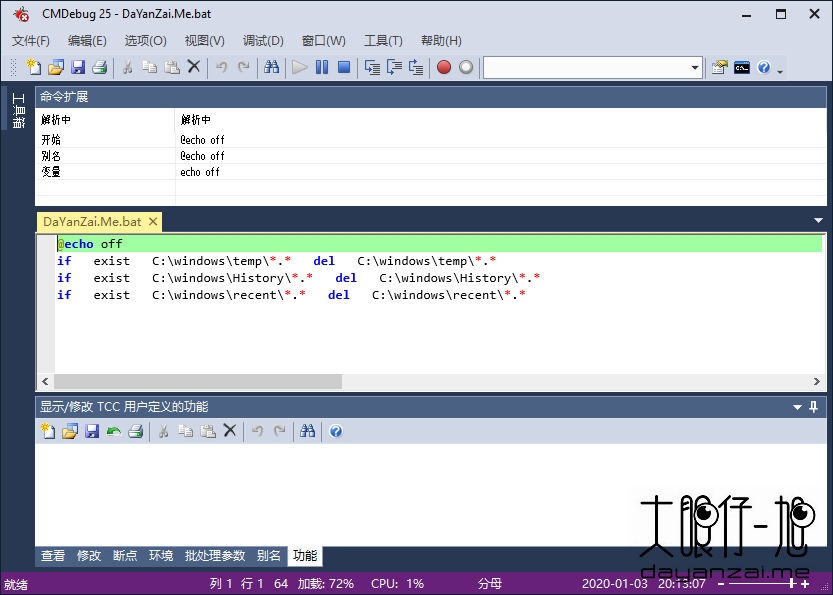The width and height of the screenshot is (833, 595).
Task: Click inside the toolbar command input field
Action: click(586, 68)
